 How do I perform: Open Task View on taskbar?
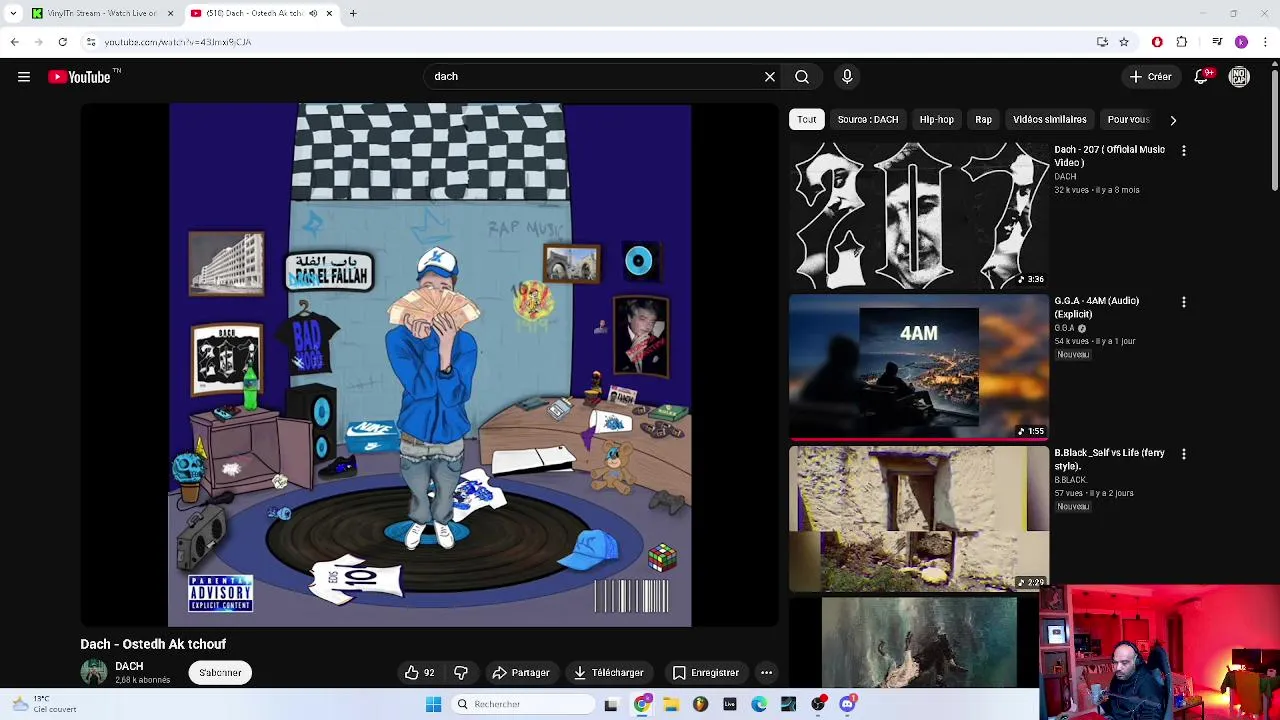(x=611, y=705)
